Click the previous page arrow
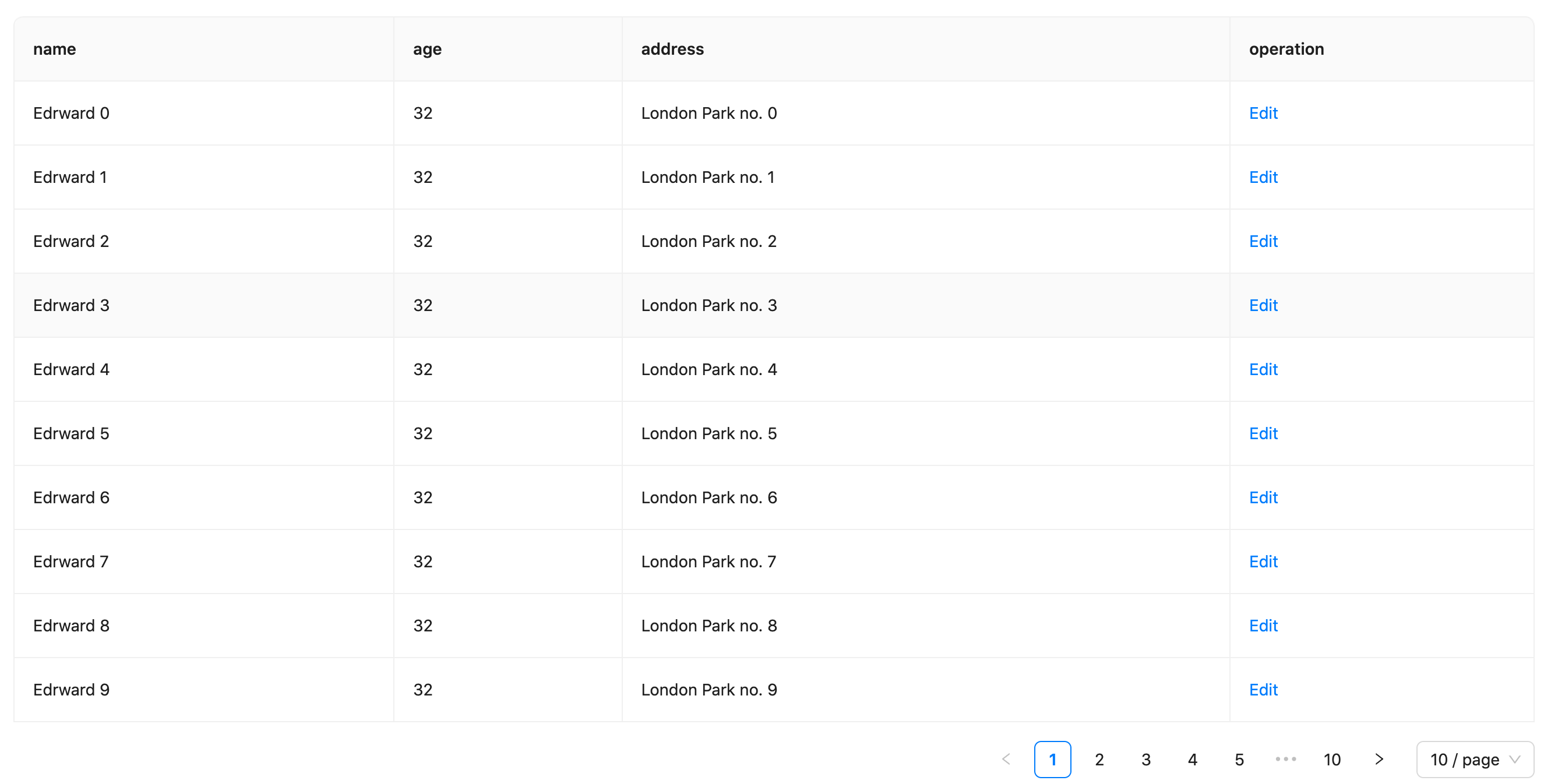 1006,759
